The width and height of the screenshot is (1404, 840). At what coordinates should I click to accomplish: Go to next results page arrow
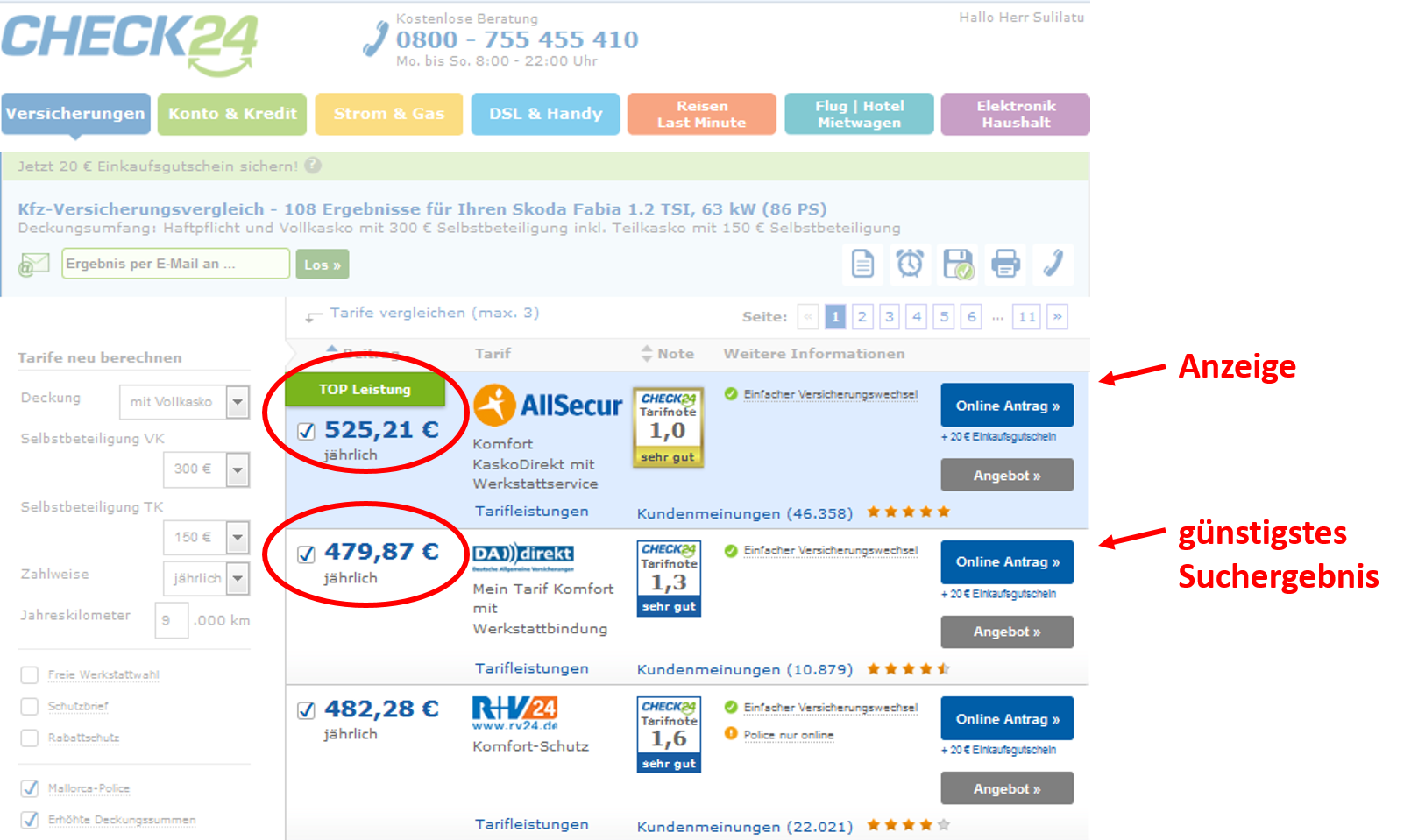click(x=1058, y=316)
